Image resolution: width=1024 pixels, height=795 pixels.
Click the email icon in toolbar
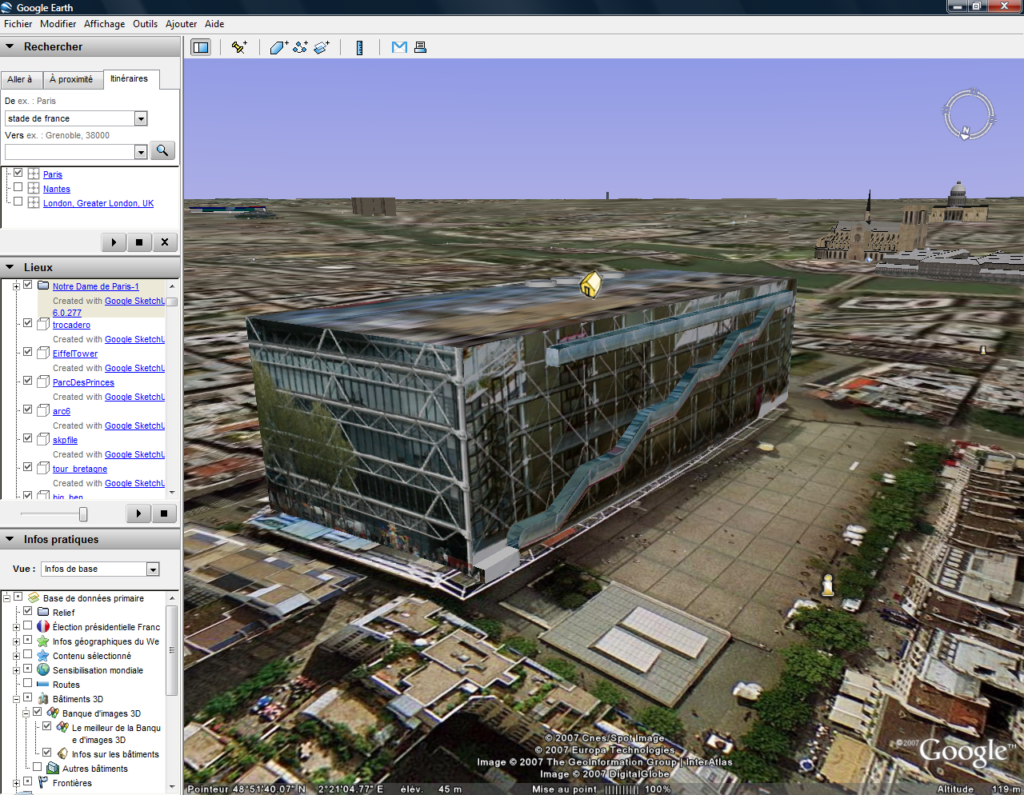click(x=399, y=47)
